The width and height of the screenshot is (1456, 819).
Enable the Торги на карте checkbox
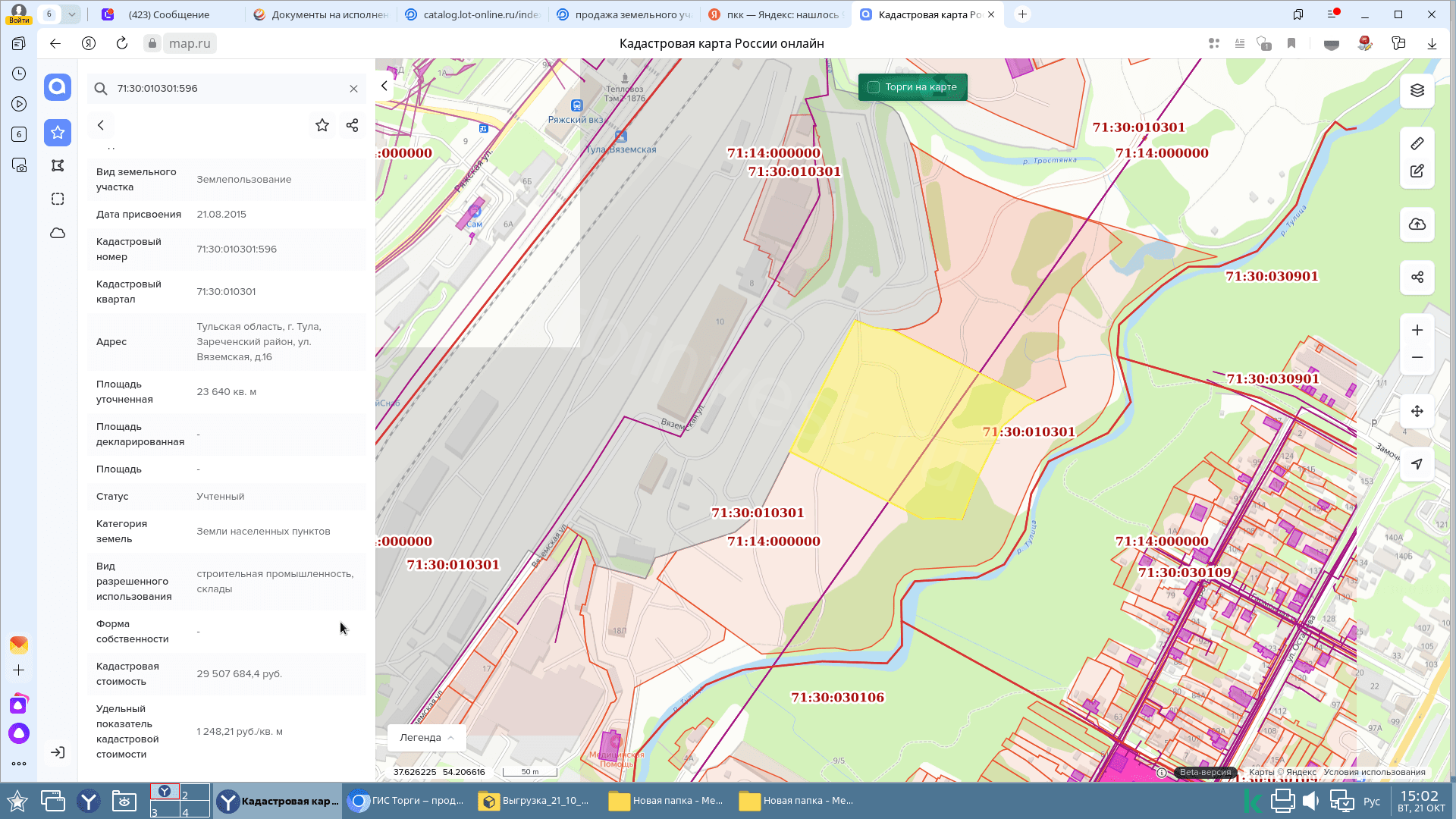874,87
